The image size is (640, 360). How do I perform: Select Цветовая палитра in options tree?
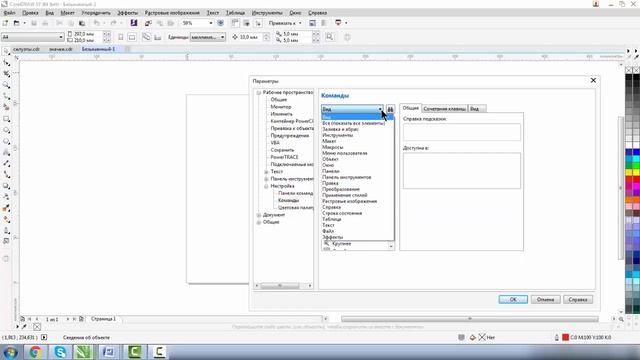coord(296,208)
